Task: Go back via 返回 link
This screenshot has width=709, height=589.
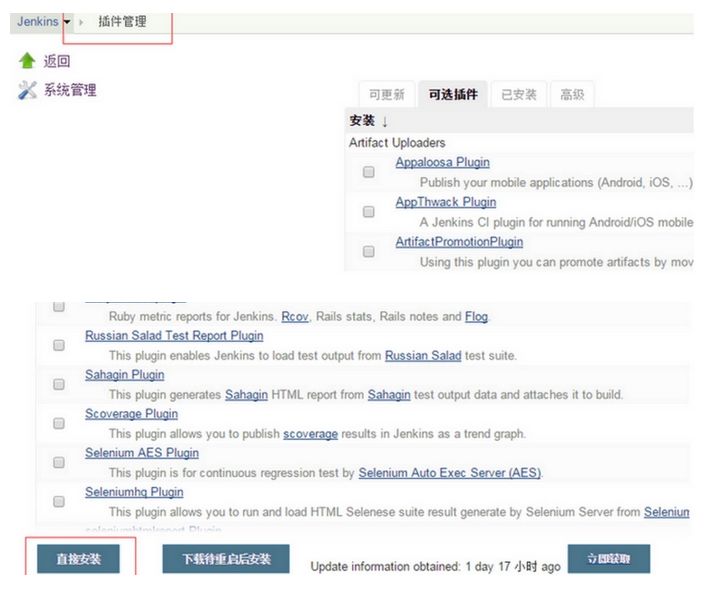Action: tap(57, 61)
